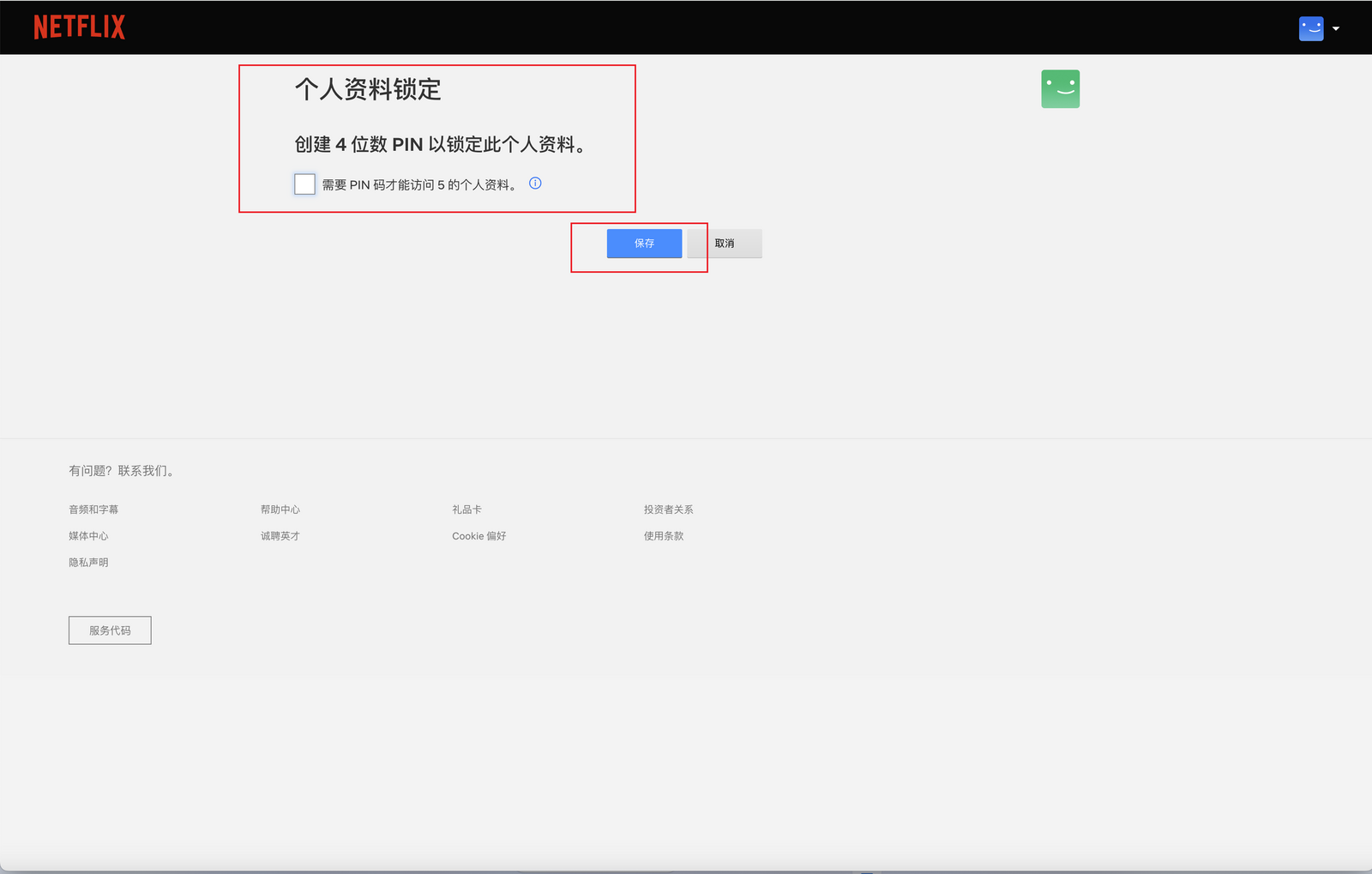
Task: Open the 媒体中心 footer link
Action: (88, 536)
